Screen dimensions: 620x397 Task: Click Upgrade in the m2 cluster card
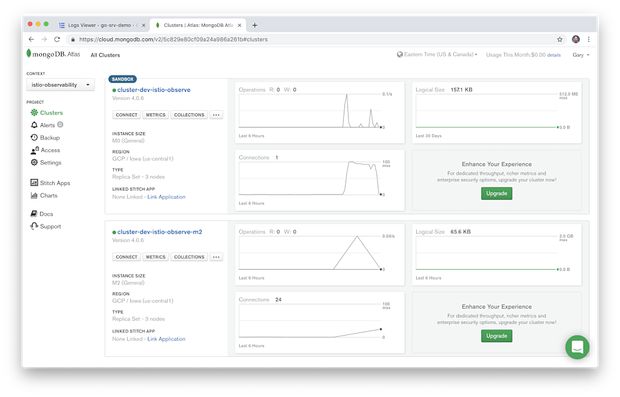click(x=496, y=336)
